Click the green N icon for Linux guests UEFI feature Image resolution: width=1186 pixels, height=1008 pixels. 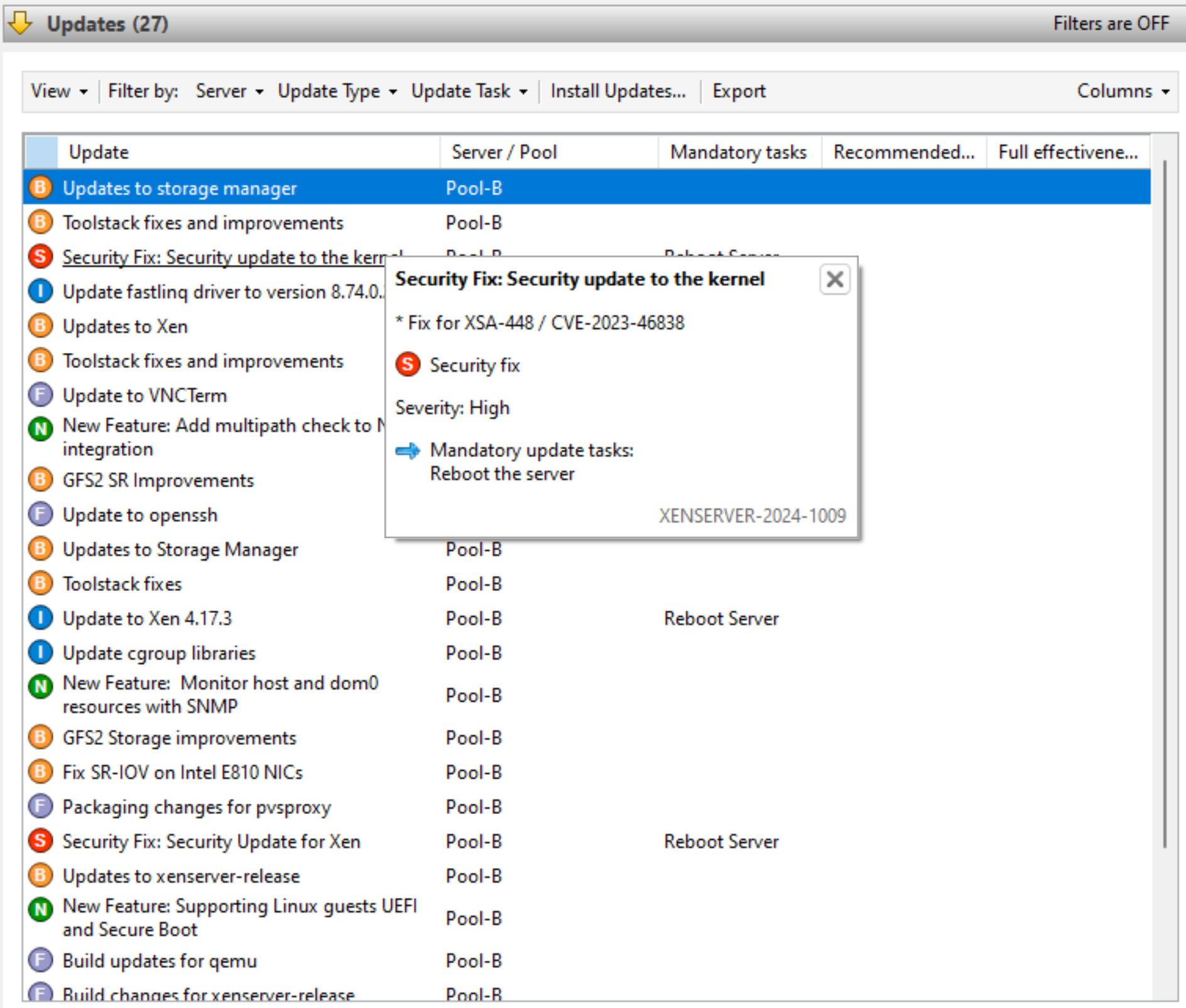(x=40, y=909)
